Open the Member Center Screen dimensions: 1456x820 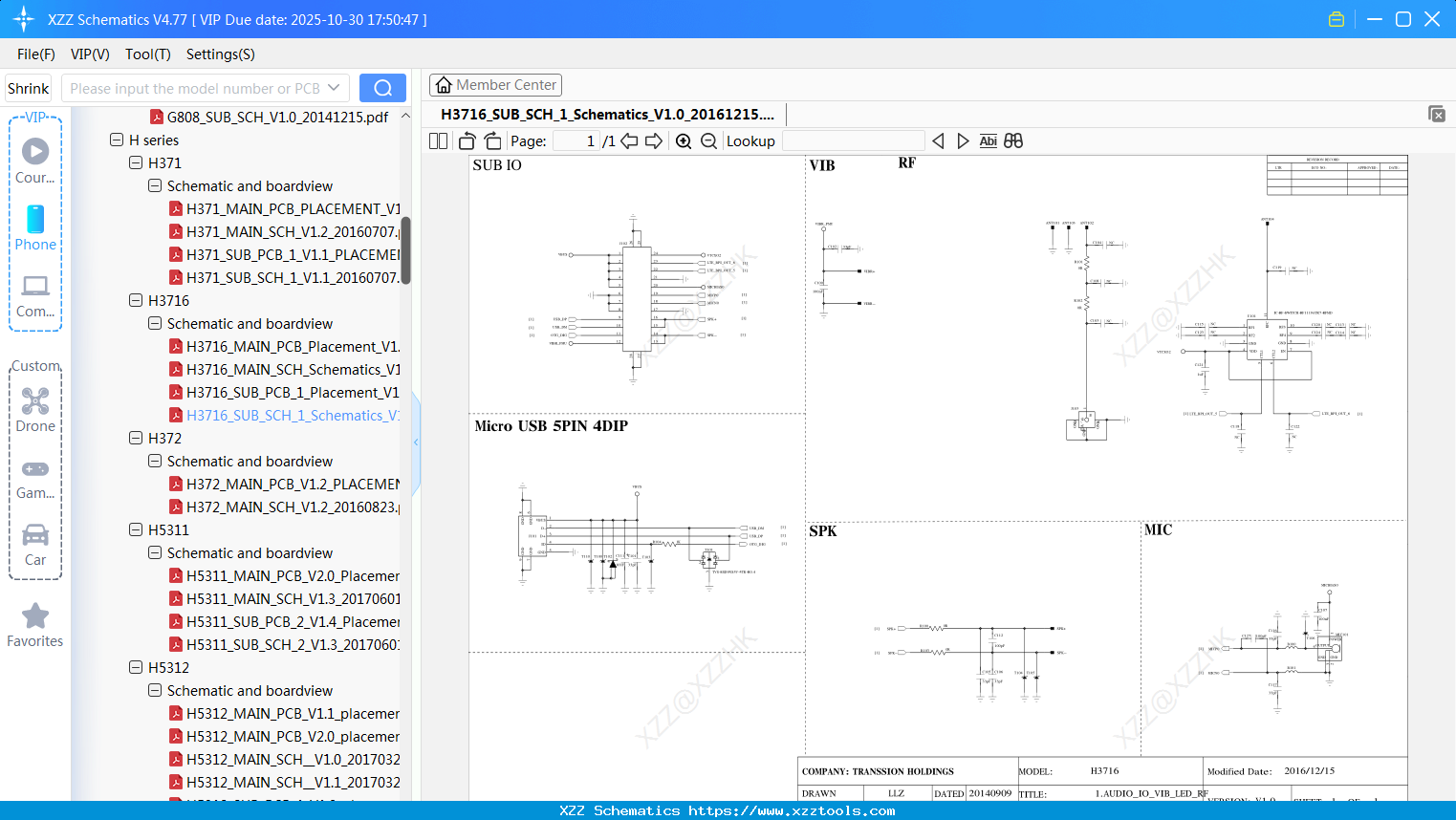click(x=495, y=84)
